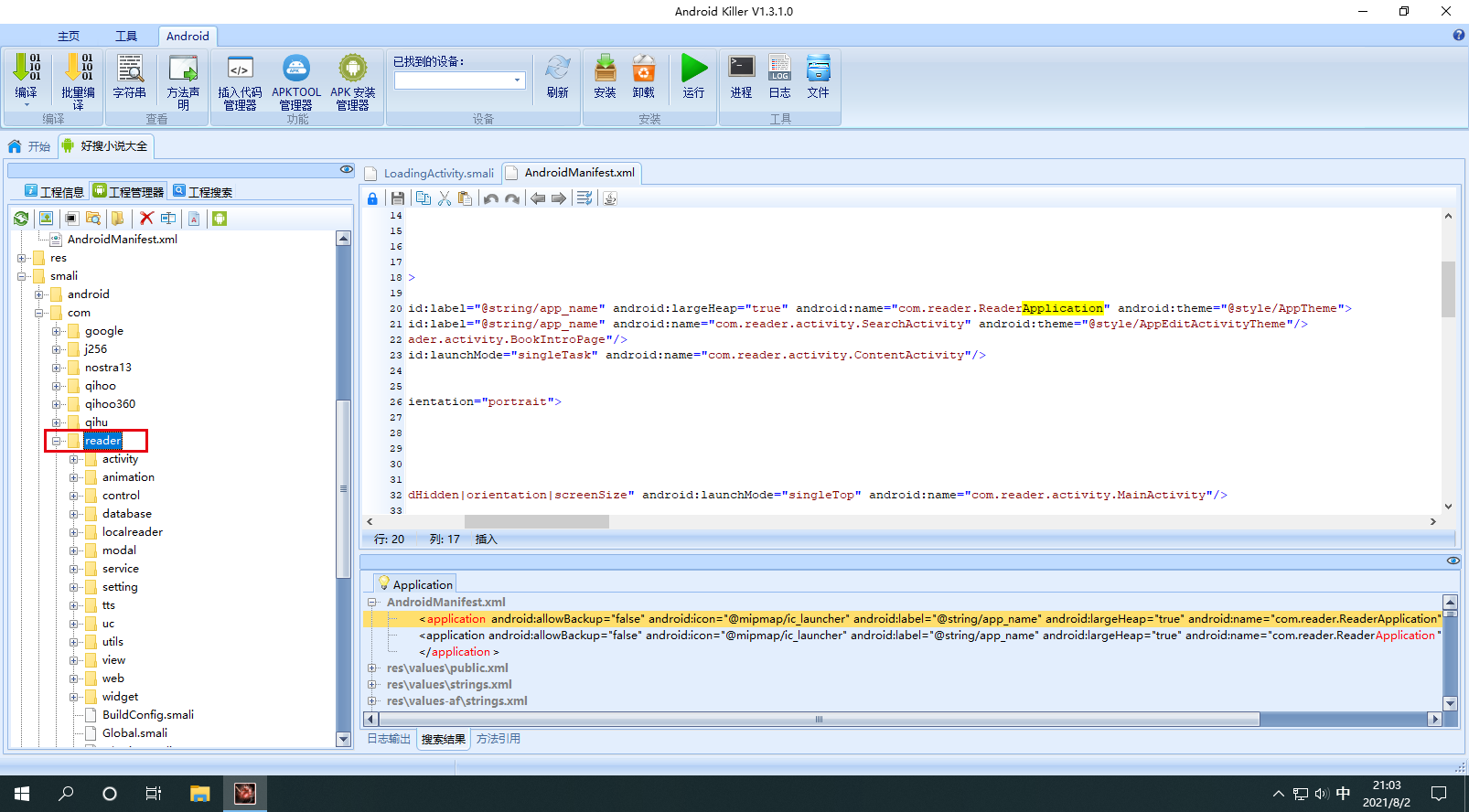This screenshot has height=812, width=1469.
Task: Open the 日志输出 log output tab
Action: [389, 739]
